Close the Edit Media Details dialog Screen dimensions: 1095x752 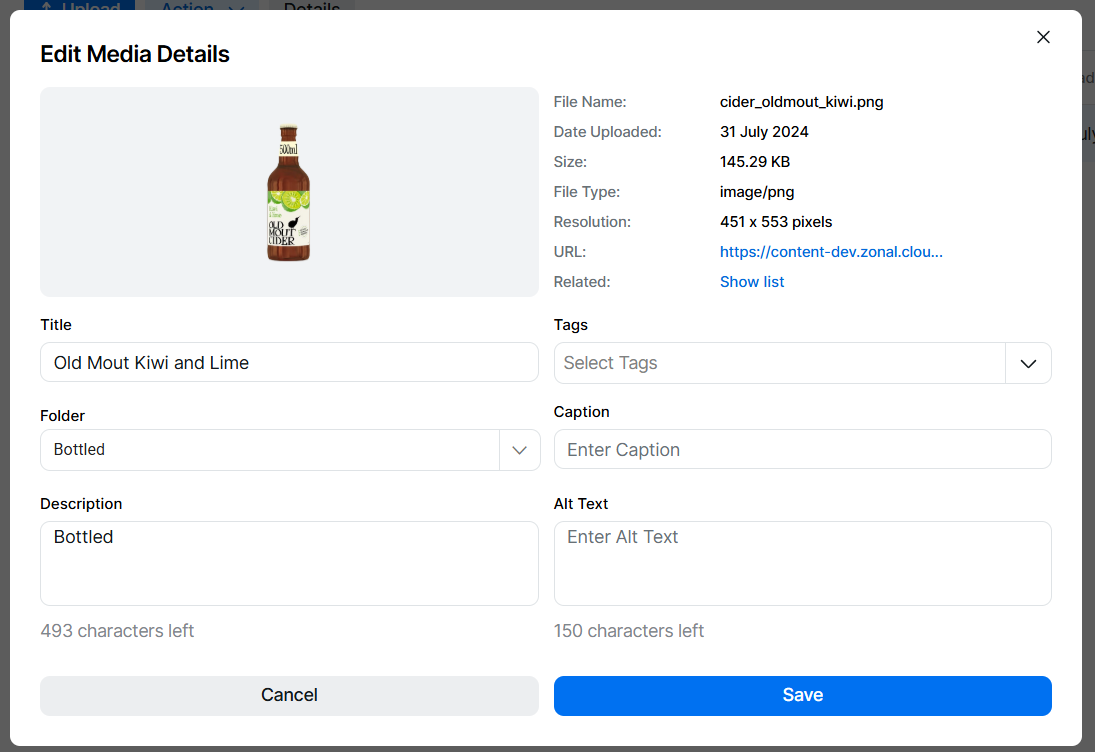(1043, 37)
